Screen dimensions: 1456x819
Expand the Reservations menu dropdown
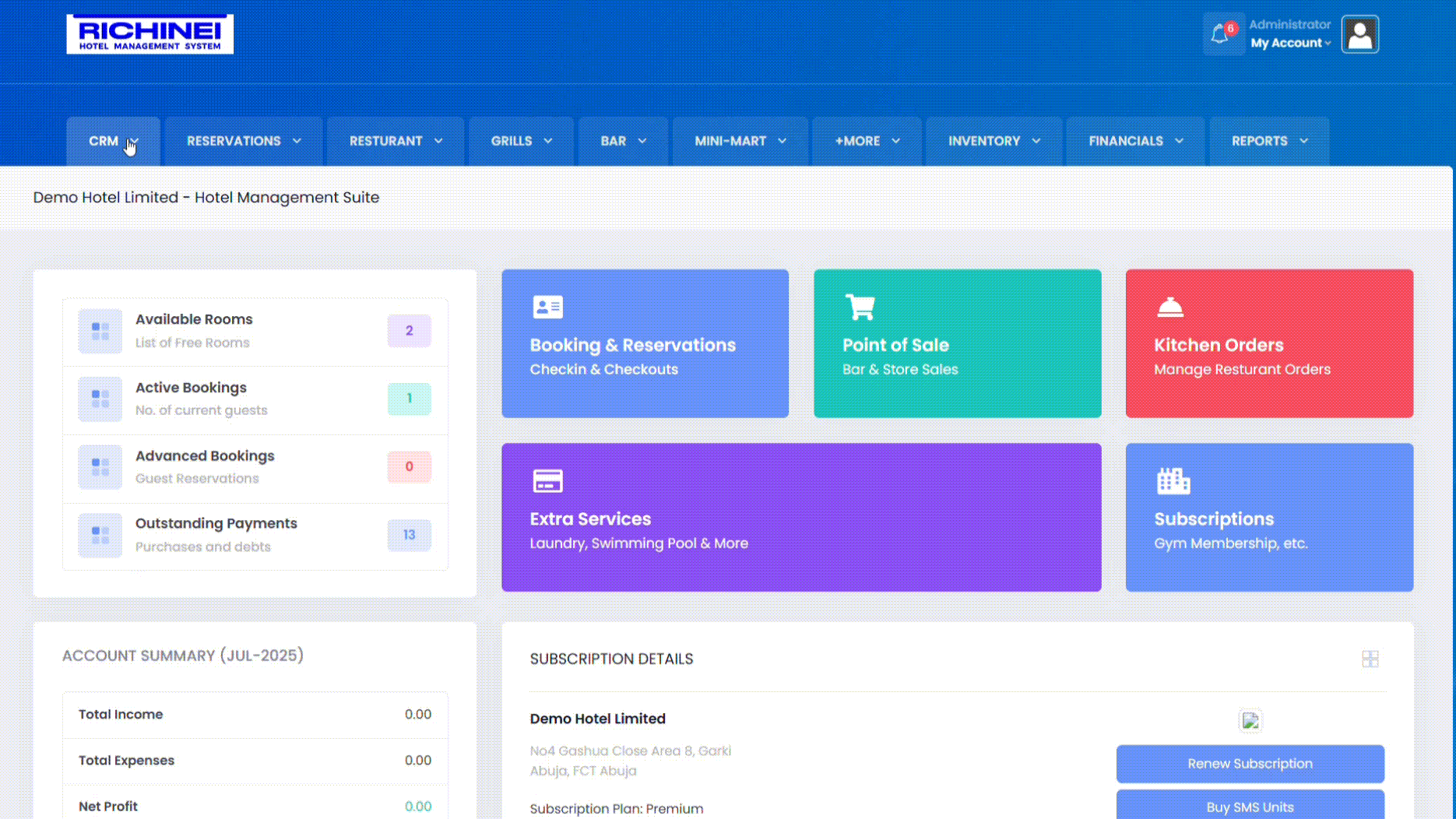243,141
